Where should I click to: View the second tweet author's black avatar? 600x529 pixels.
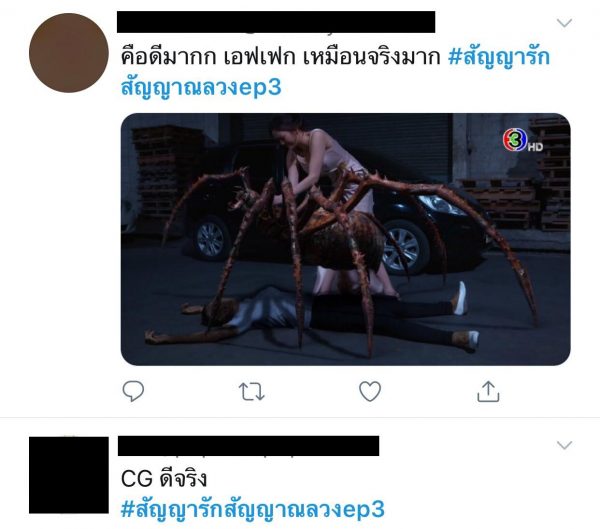click(x=69, y=475)
